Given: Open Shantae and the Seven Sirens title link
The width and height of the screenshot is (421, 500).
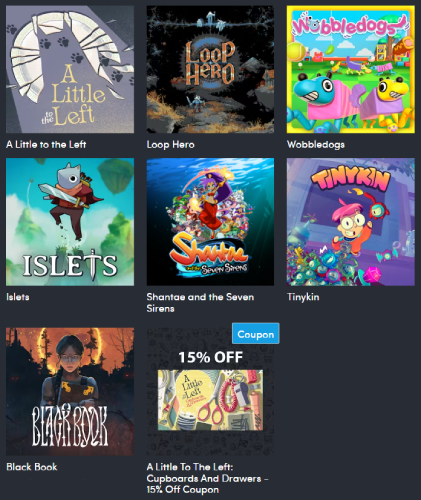Looking at the screenshot, I should click(200, 303).
